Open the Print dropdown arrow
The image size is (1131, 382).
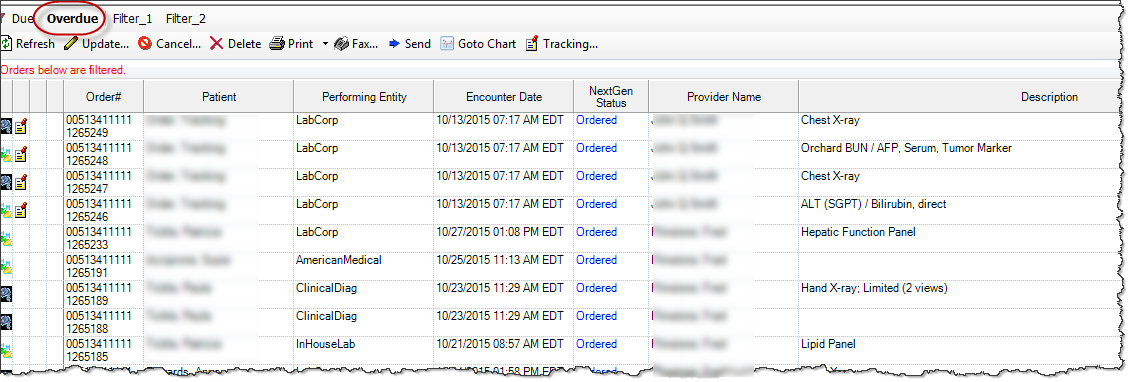tap(325, 44)
